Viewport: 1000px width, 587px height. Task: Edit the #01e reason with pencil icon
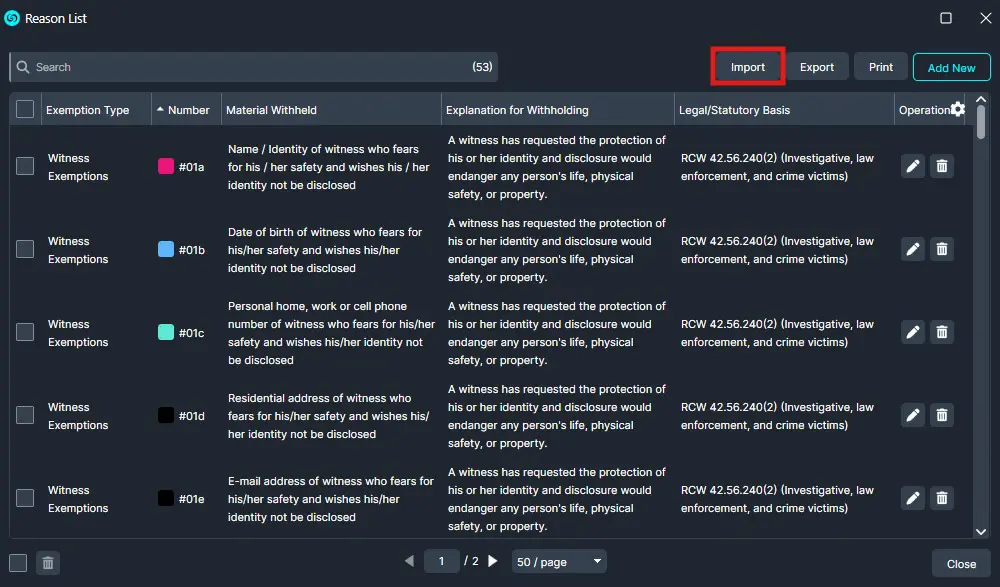point(913,498)
